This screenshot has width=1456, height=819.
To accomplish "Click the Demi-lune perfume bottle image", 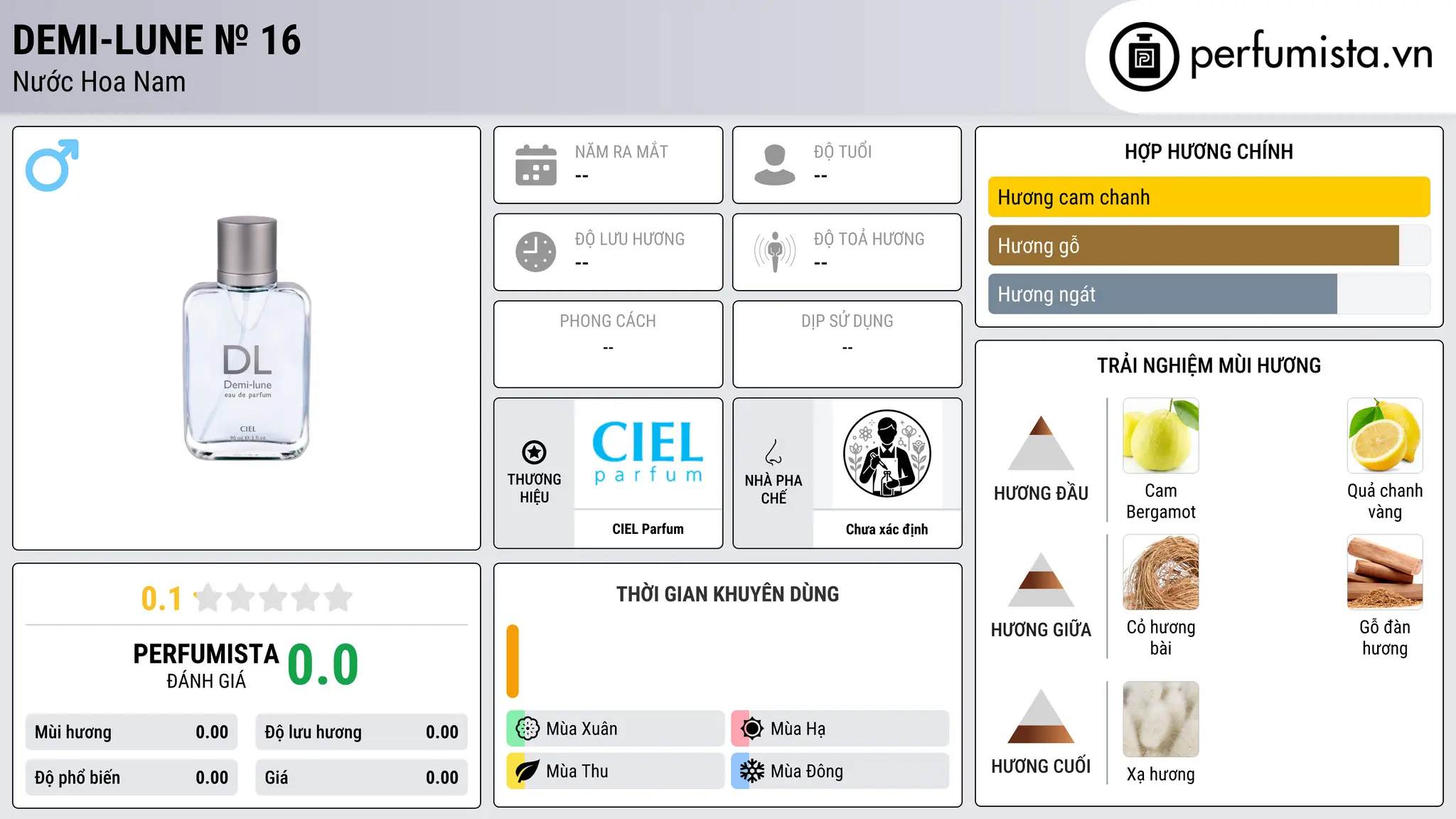I will (247, 338).
